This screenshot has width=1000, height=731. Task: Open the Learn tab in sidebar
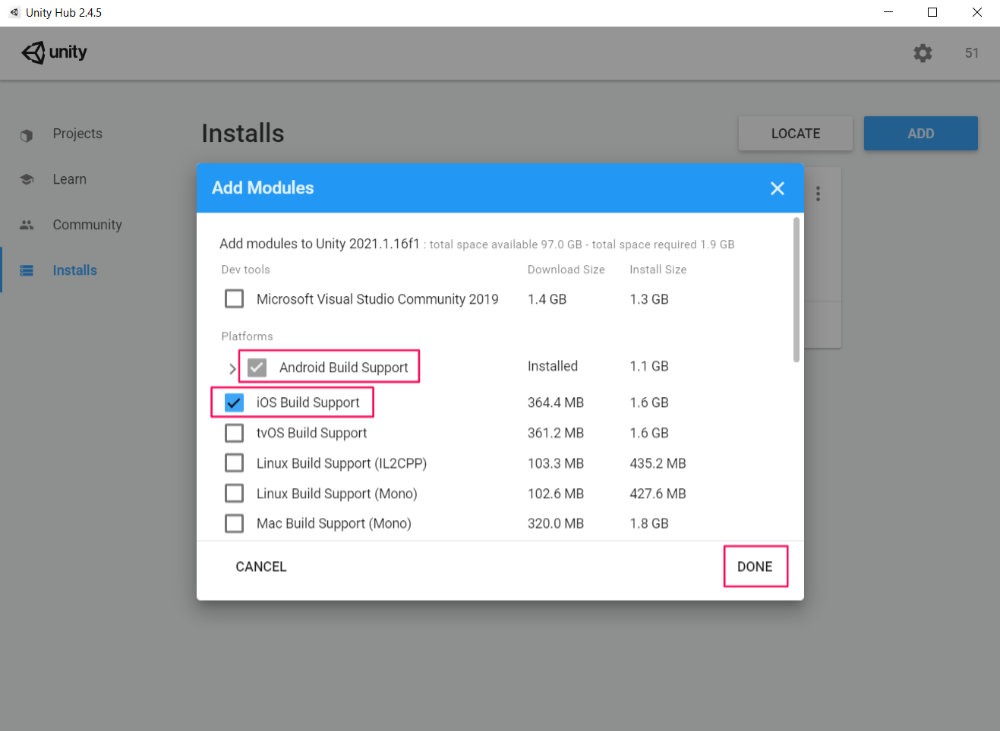point(70,179)
